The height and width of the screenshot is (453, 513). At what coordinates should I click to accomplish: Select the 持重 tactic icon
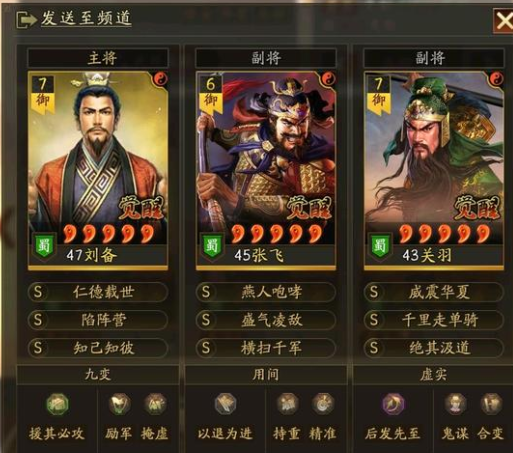point(287,404)
